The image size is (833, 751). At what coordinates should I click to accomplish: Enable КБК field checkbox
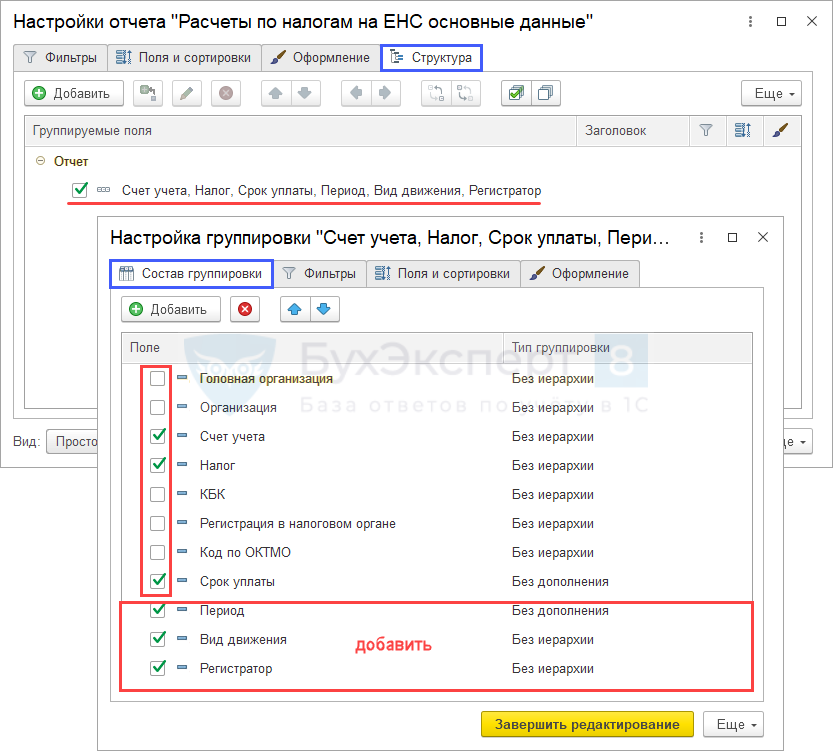click(x=157, y=494)
